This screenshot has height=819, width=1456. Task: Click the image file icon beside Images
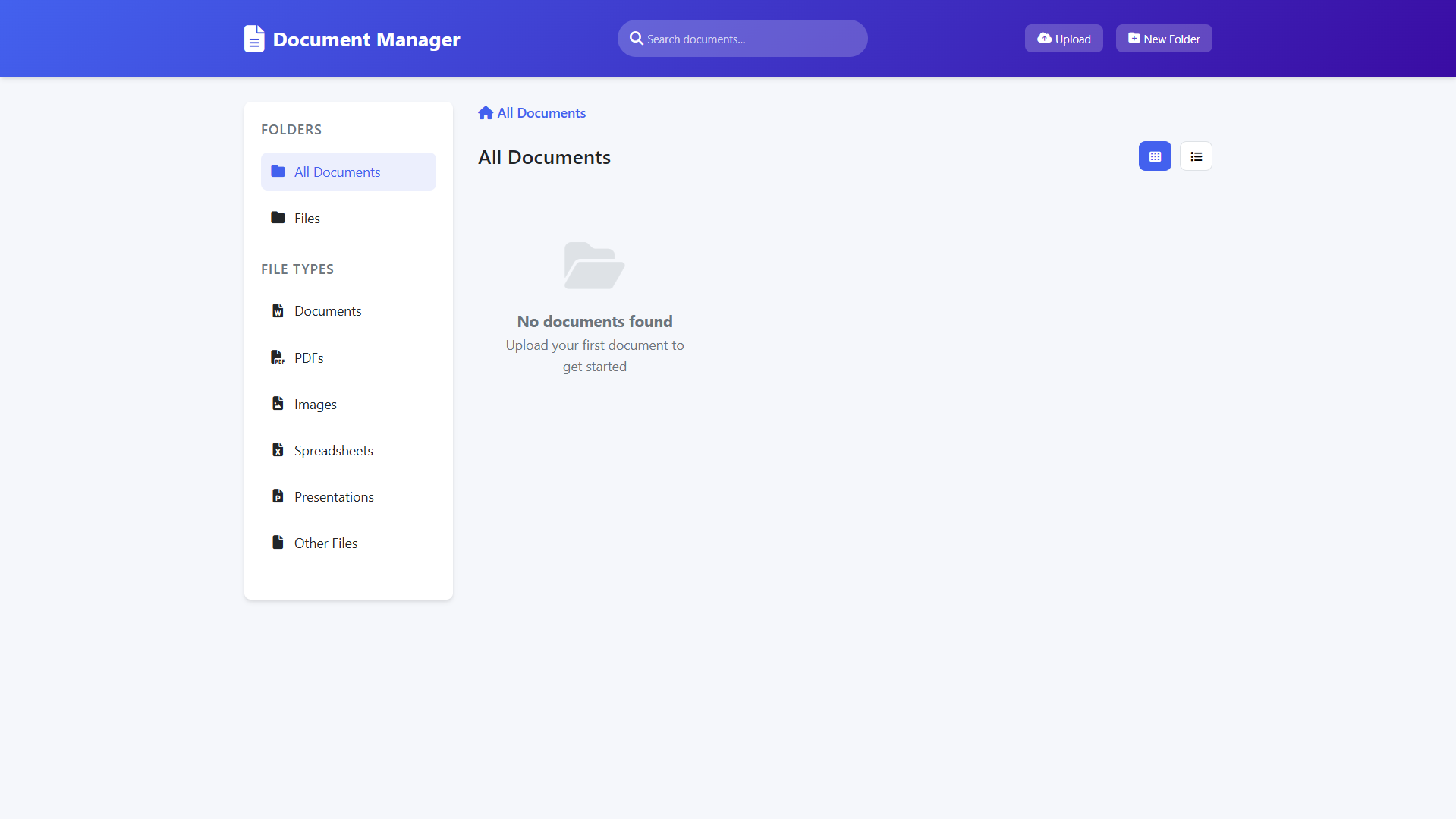coord(278,403)
